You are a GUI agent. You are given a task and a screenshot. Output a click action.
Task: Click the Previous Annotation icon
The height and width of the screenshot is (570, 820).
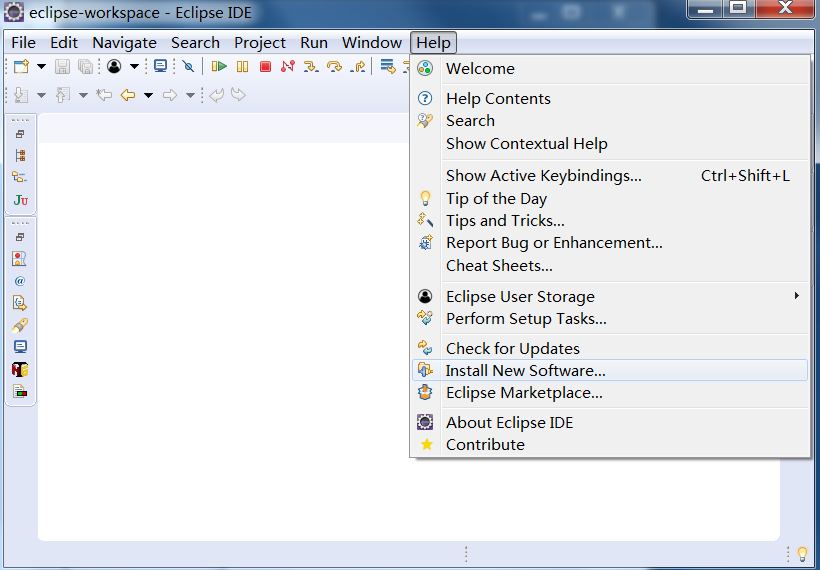pos(63,95)
